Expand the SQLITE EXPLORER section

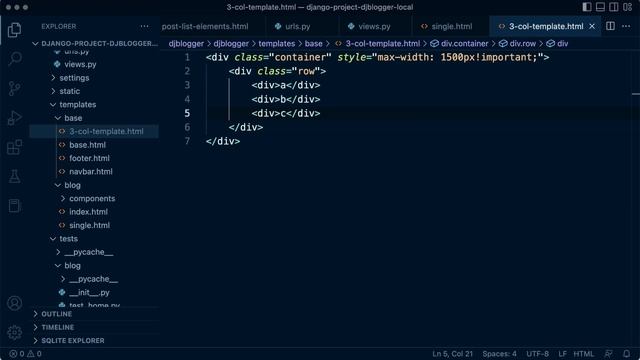(x=73, y=340)
